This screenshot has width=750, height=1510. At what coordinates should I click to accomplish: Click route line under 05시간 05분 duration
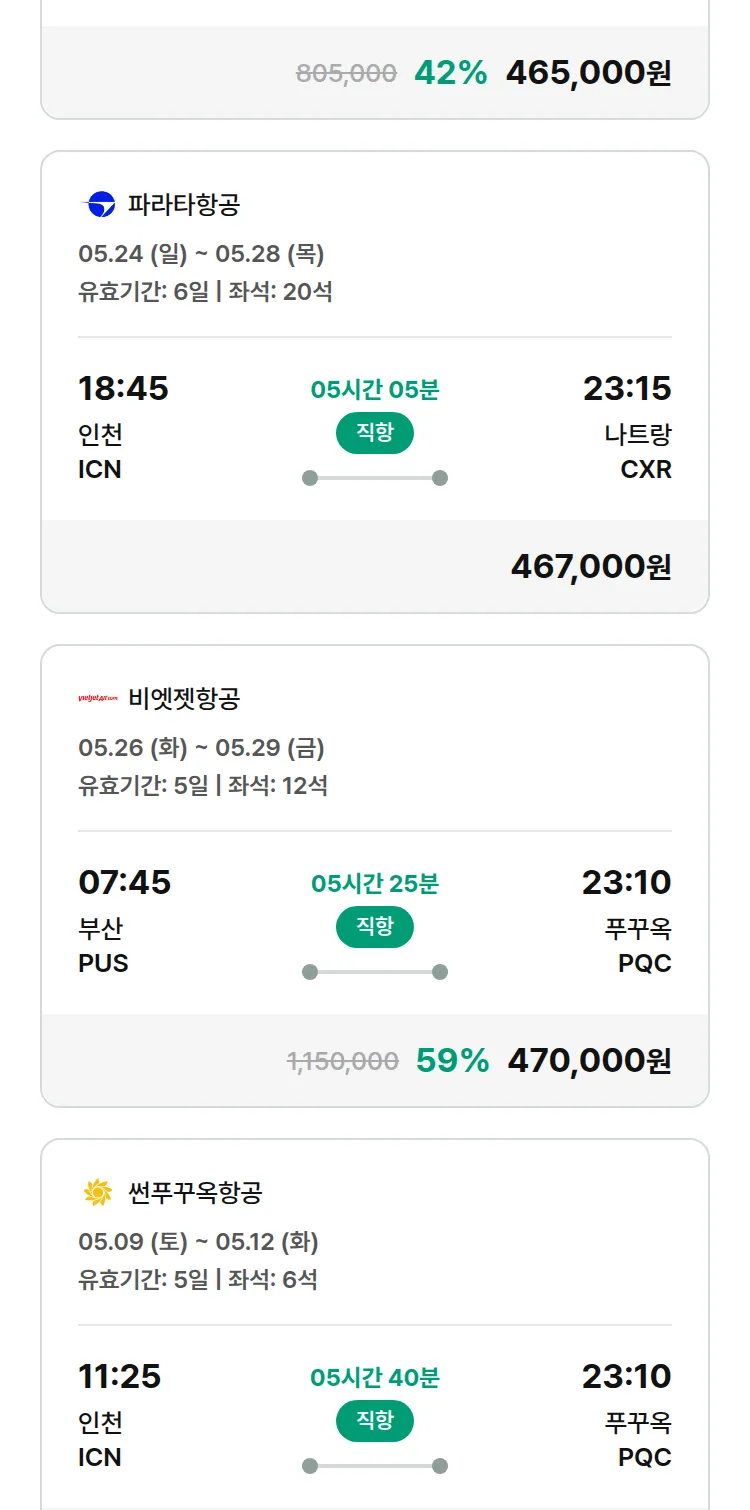click(x=375, y=478)
